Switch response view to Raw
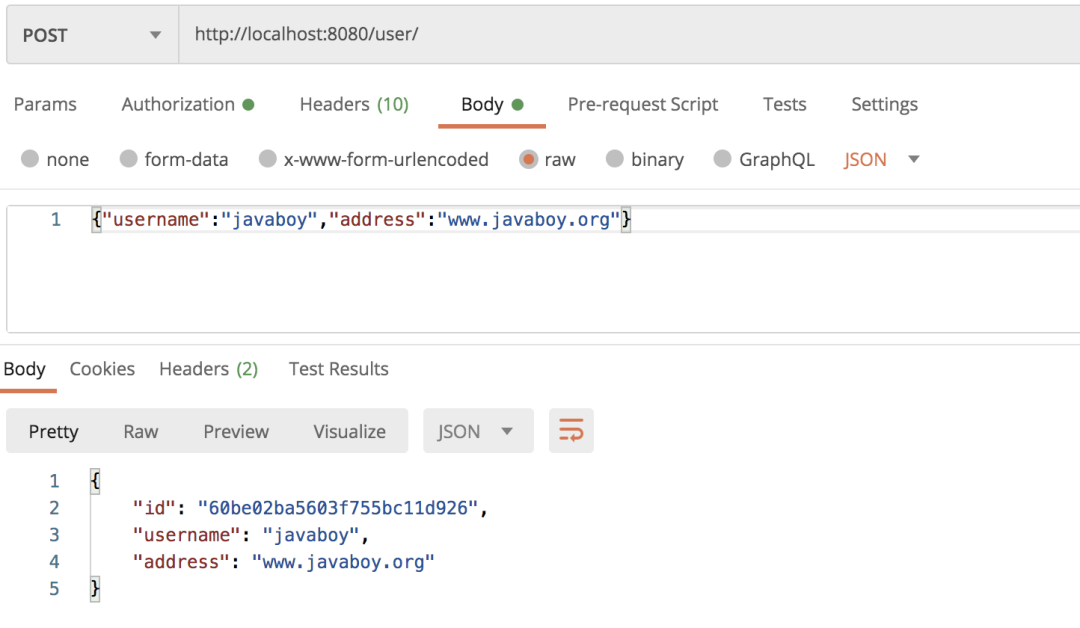Viewport: 1080px width, 628px height. click(x=141, y=431)
